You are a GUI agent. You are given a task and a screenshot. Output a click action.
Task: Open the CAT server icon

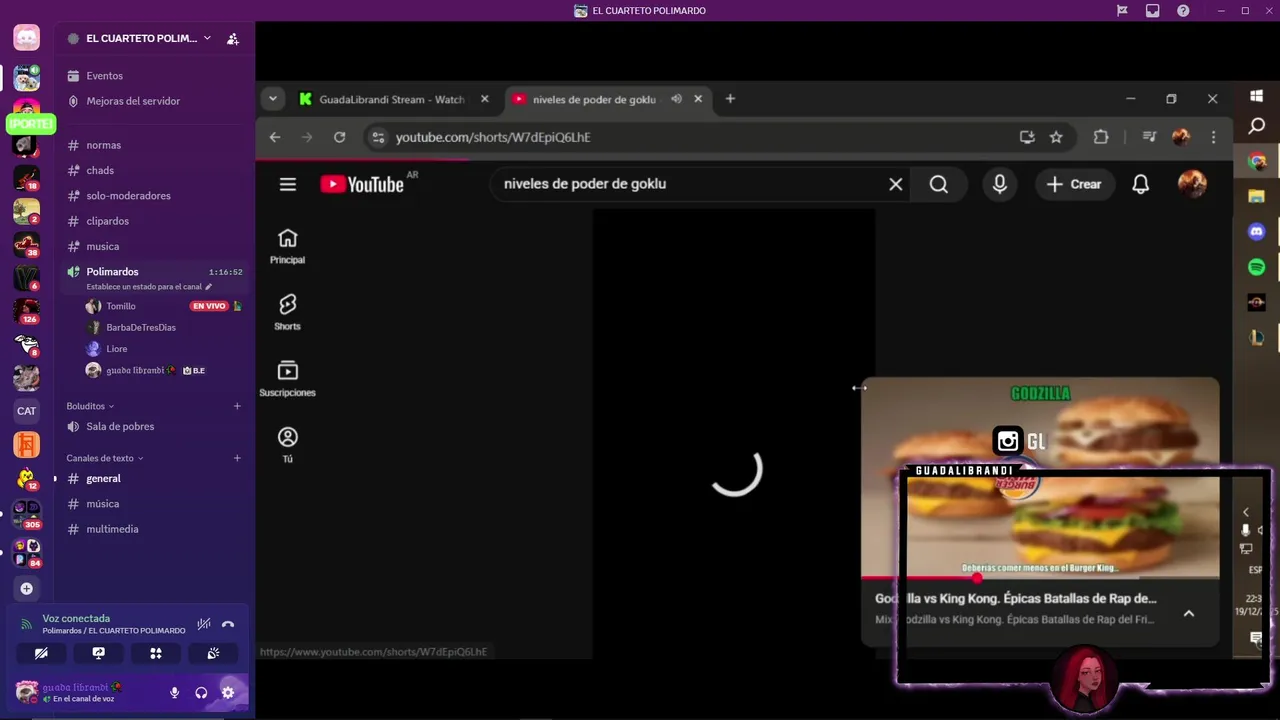[x=27, y=411]
